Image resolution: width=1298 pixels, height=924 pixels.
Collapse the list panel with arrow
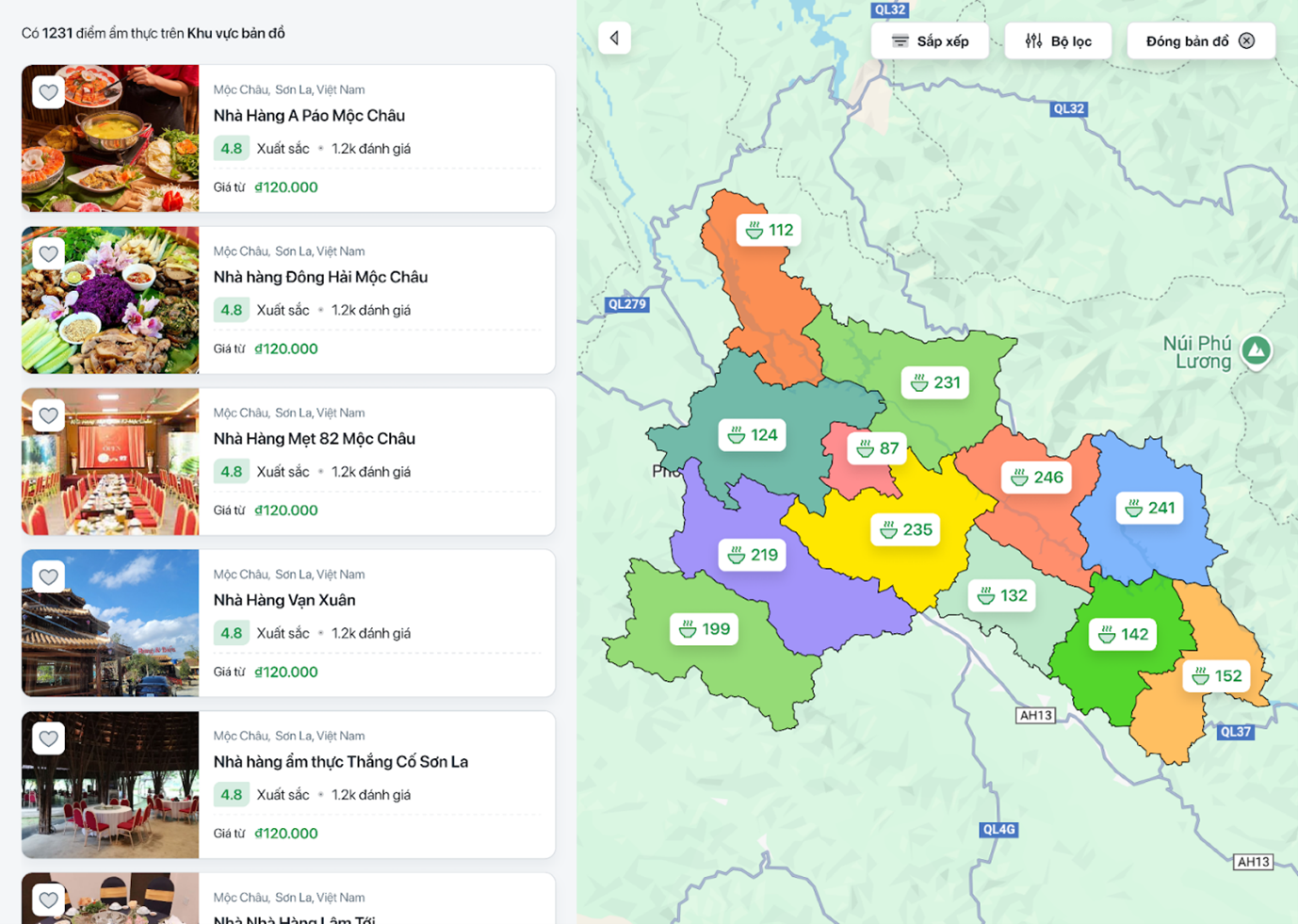click(x=614, y=39)
